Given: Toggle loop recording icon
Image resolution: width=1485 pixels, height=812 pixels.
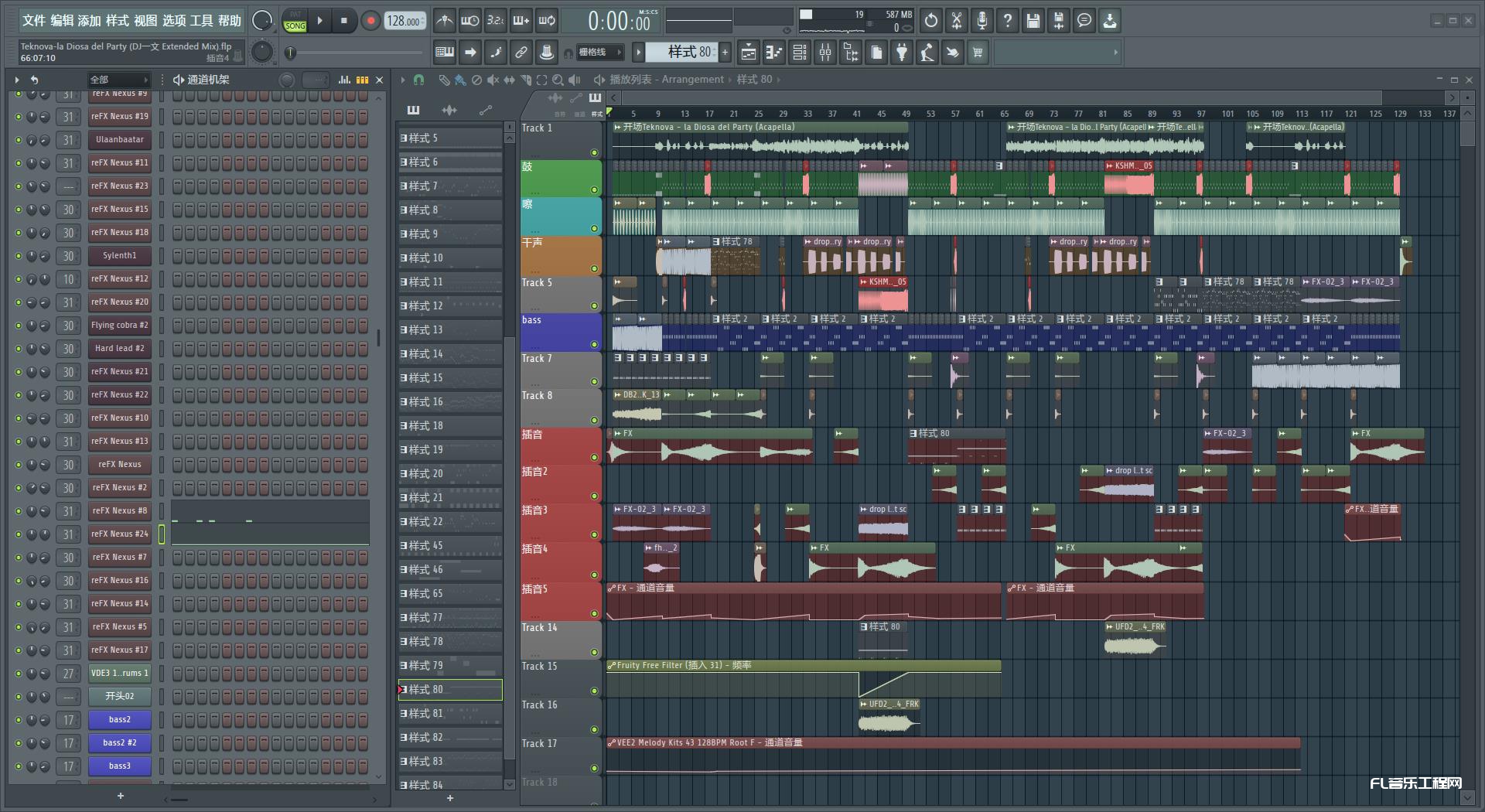Looking at the screenshot, I should click(547, 21).
